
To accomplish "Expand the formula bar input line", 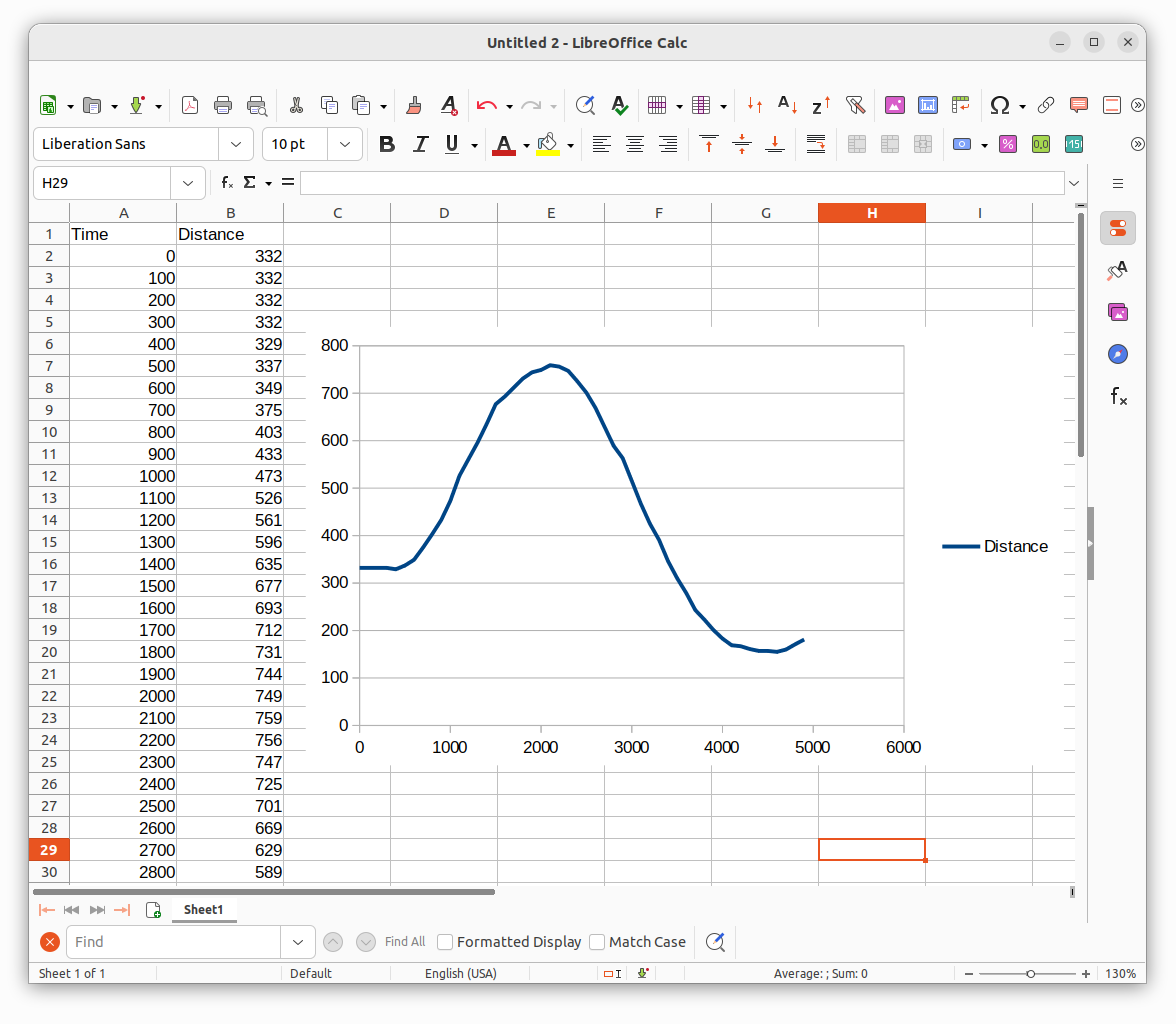I will (x=1074, y=183).
